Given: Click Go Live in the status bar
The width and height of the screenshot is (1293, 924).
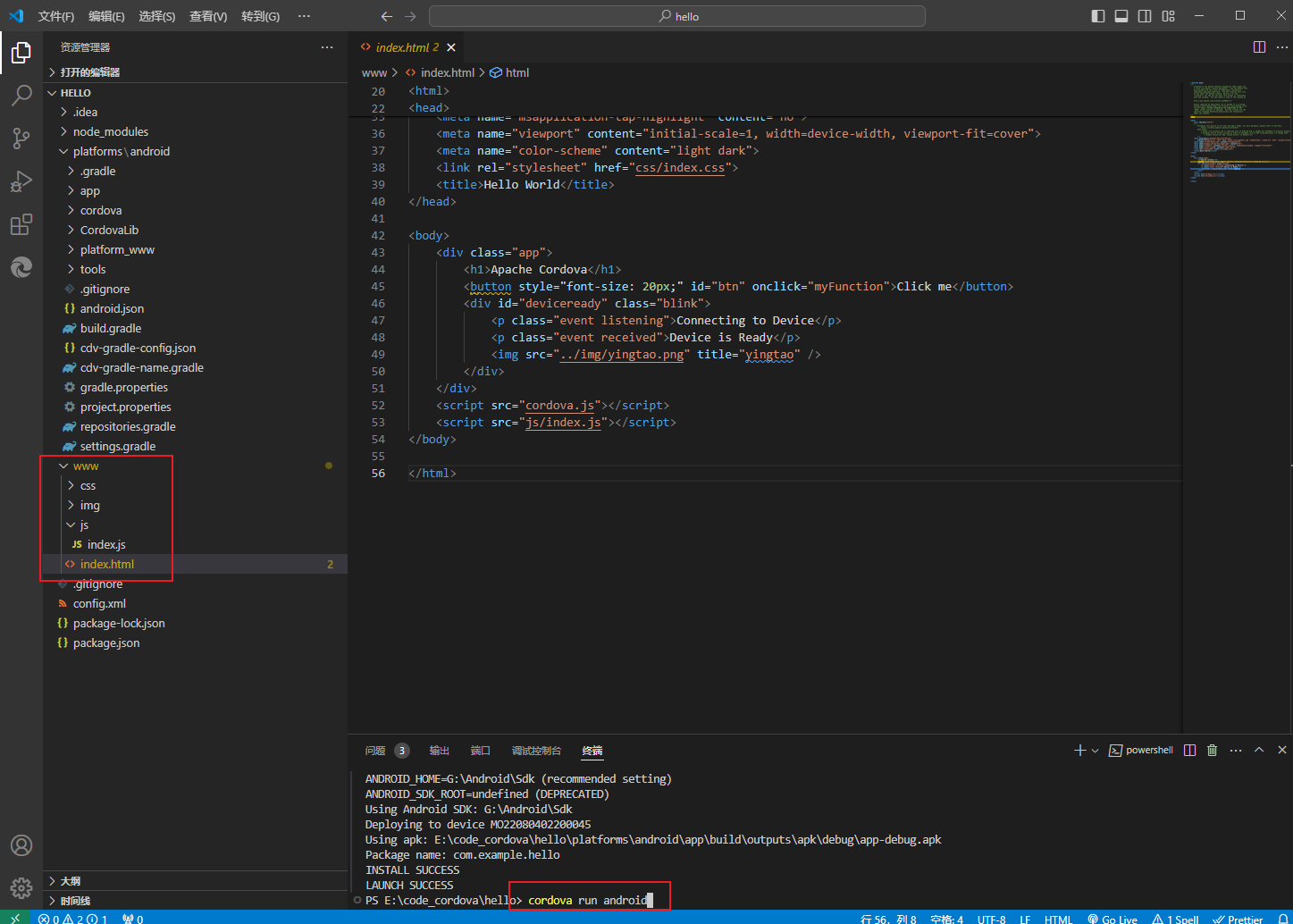Looking at the screenshot, I should point(1112,919).
